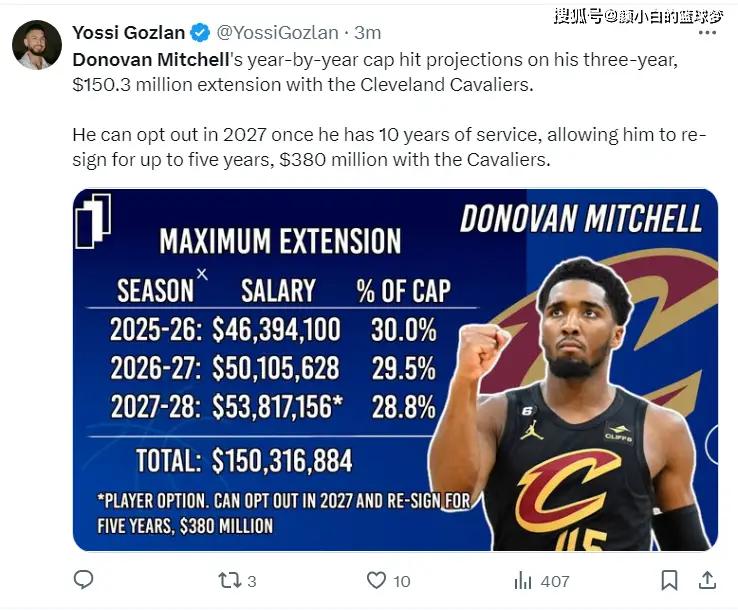This screenshot has height=610, width=738.
Task: Click the tweet paragraph about opting out in 2027
Action: pos(389,147)
